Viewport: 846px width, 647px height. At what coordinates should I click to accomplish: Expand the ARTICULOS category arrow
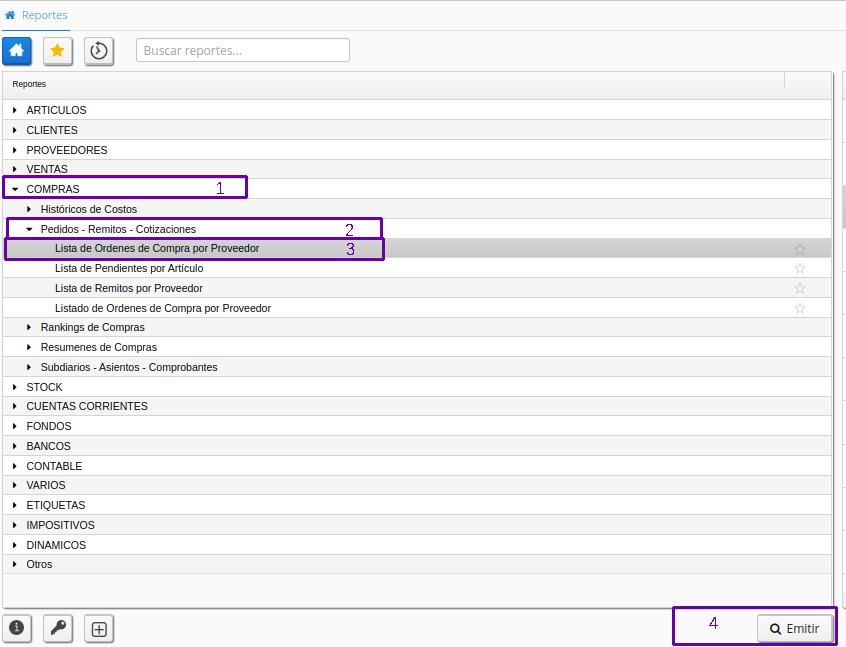[x=15, y=110]
